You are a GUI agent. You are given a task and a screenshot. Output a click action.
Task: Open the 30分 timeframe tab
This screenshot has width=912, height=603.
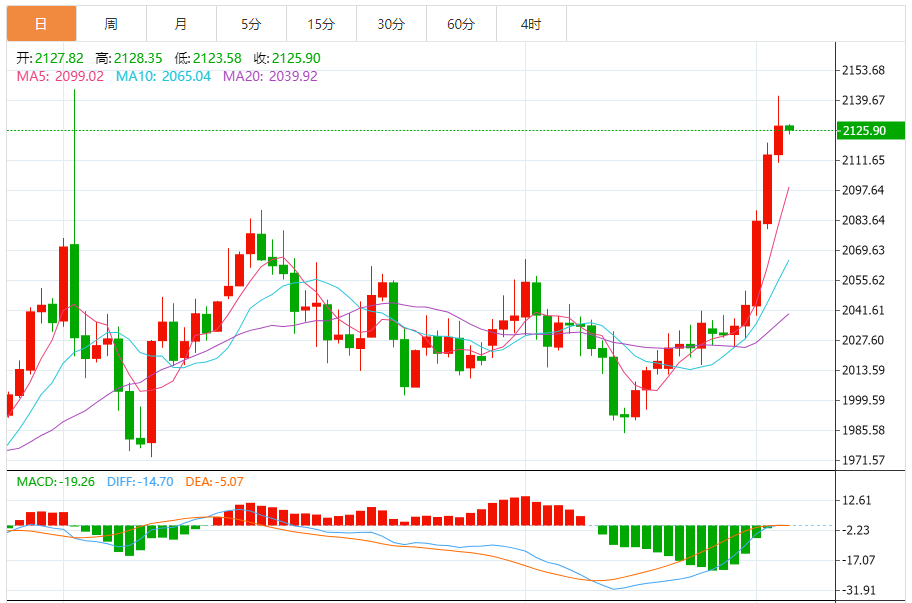[x=391, y=24]
